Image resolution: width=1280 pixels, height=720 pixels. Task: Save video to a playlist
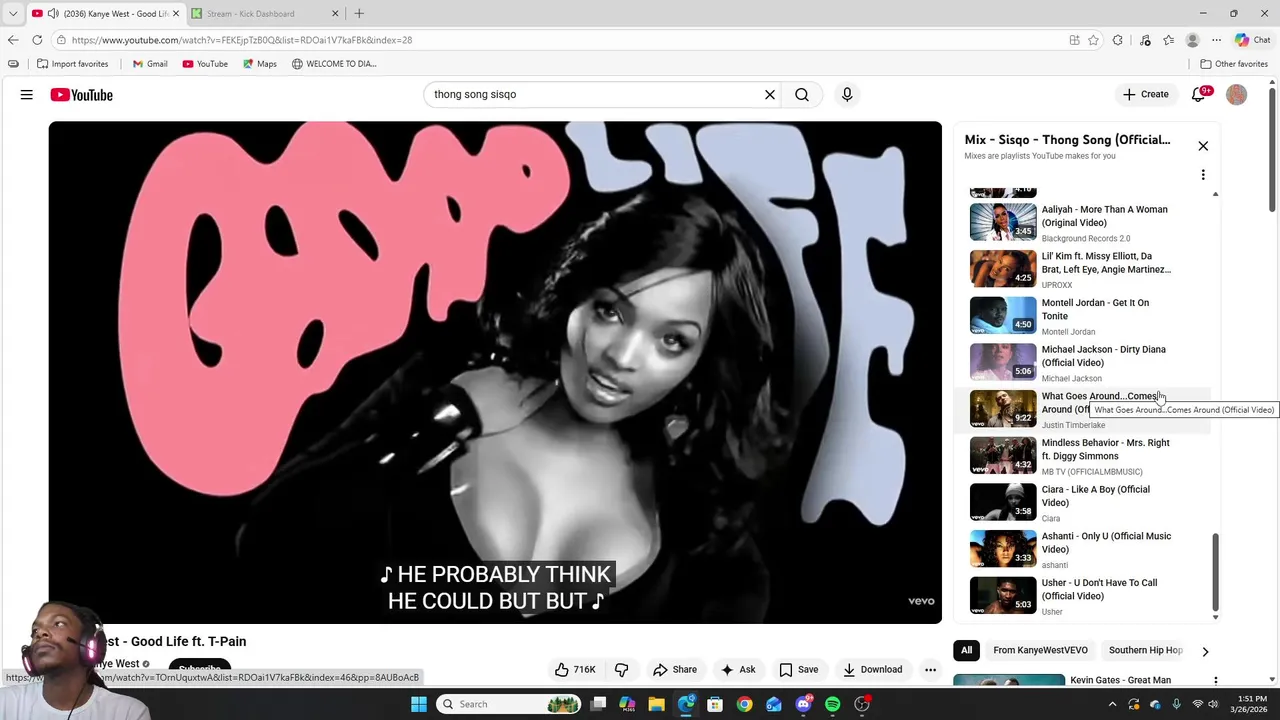point(799,670)
